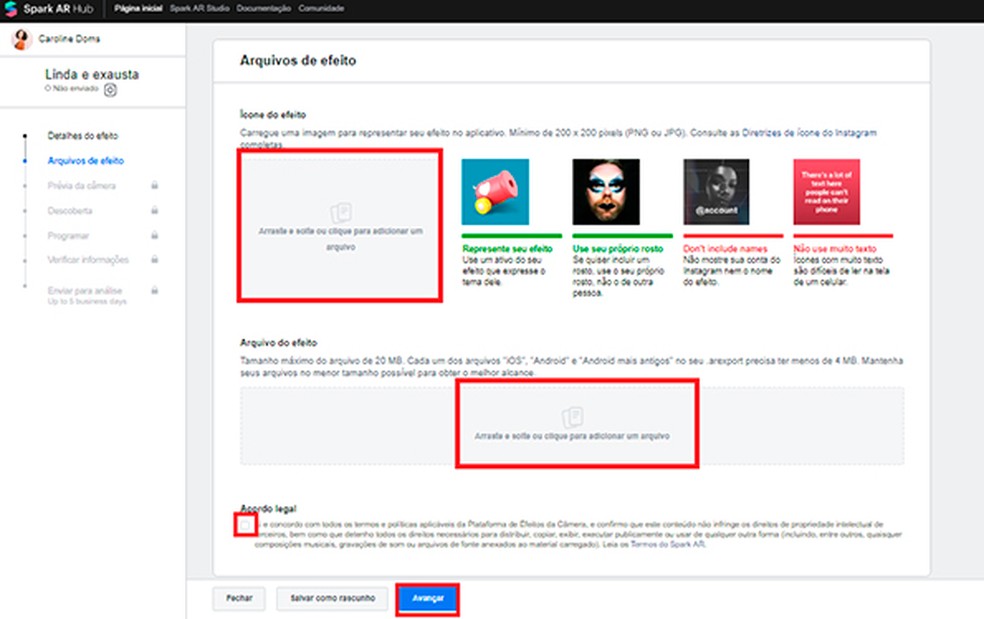
Task: Open Comunidade in top menu
Action: (321, 8)
